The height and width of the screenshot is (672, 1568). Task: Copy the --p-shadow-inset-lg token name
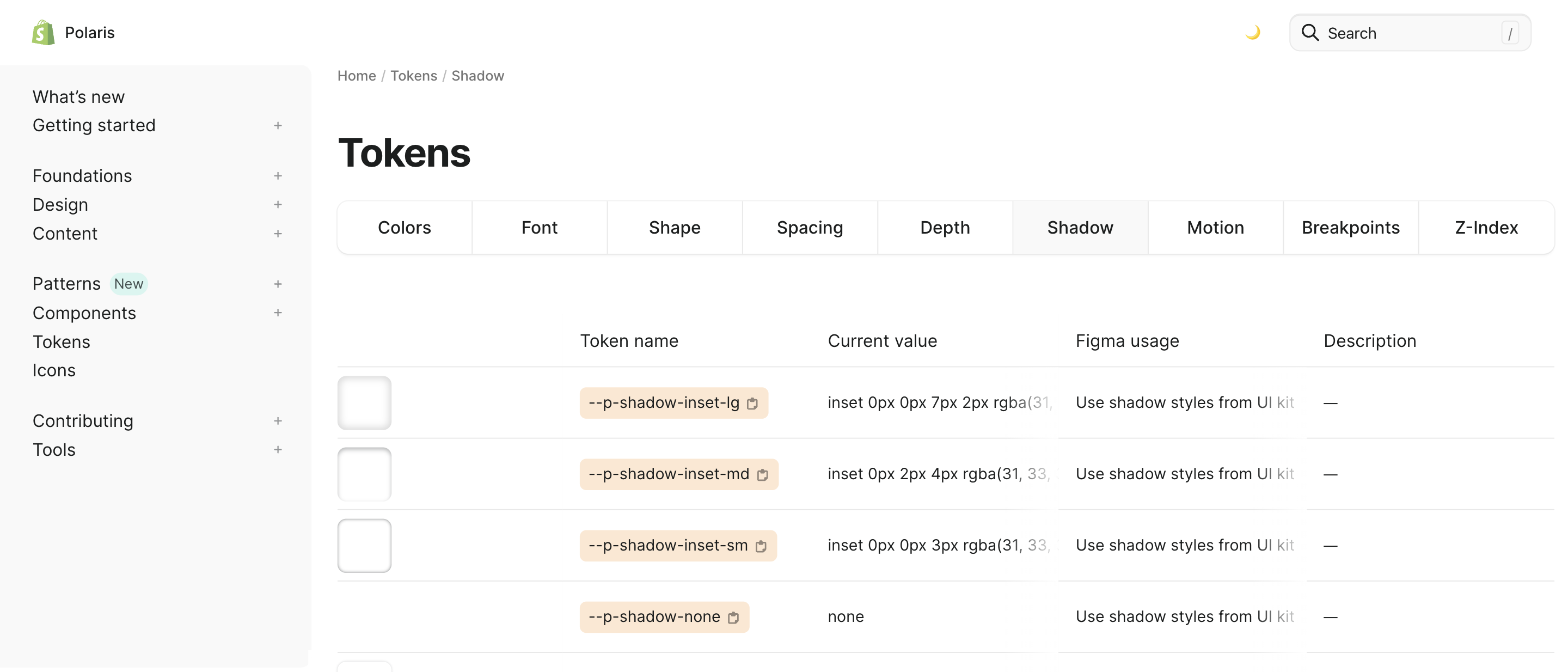click(x=752, y=404)
